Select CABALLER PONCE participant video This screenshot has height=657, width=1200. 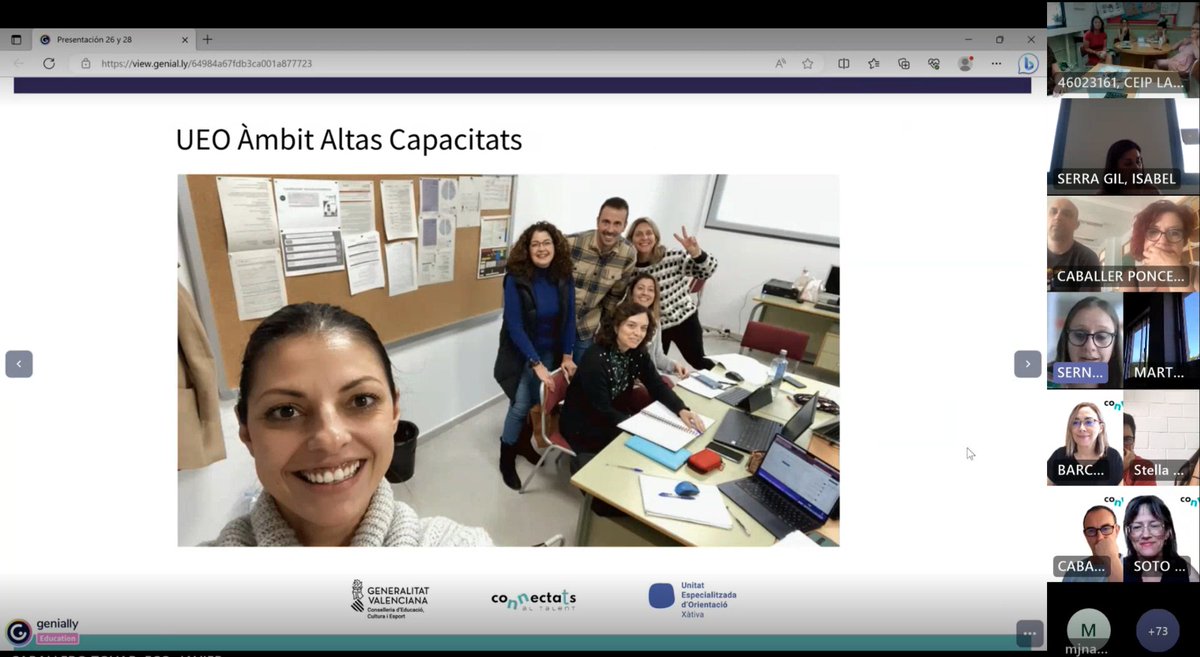(1123, 243)
